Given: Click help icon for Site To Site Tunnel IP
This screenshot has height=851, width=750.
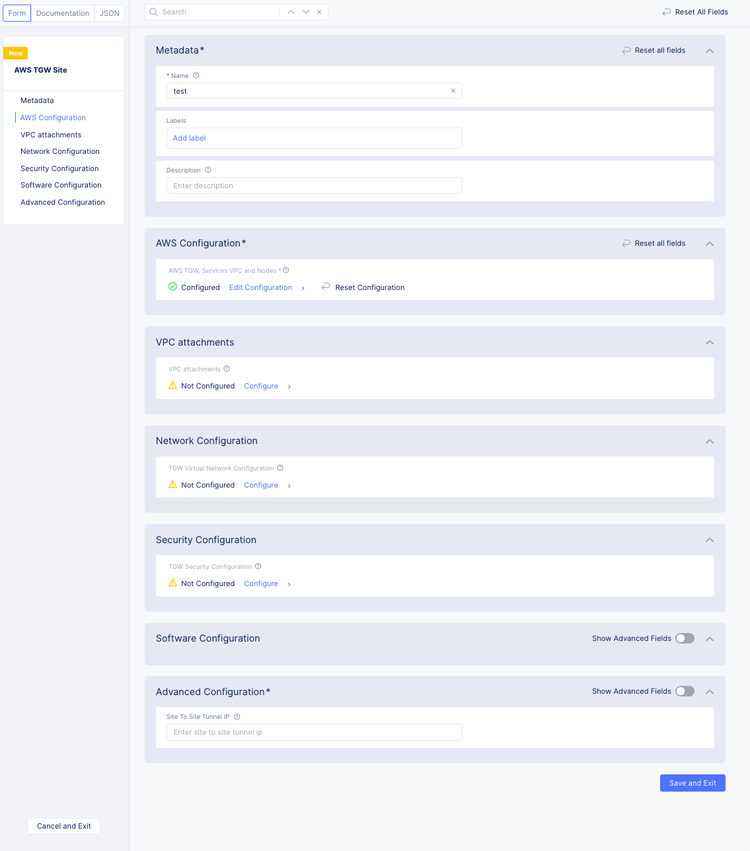Looking at the screenshot, I should [237, 717].
